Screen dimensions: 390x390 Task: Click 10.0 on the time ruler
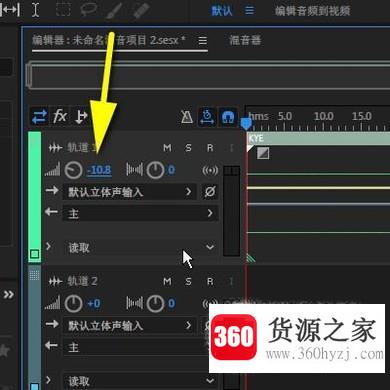[324, 116]
